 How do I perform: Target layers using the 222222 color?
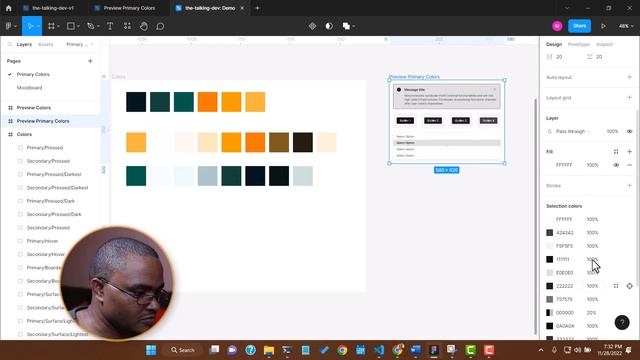629,286
